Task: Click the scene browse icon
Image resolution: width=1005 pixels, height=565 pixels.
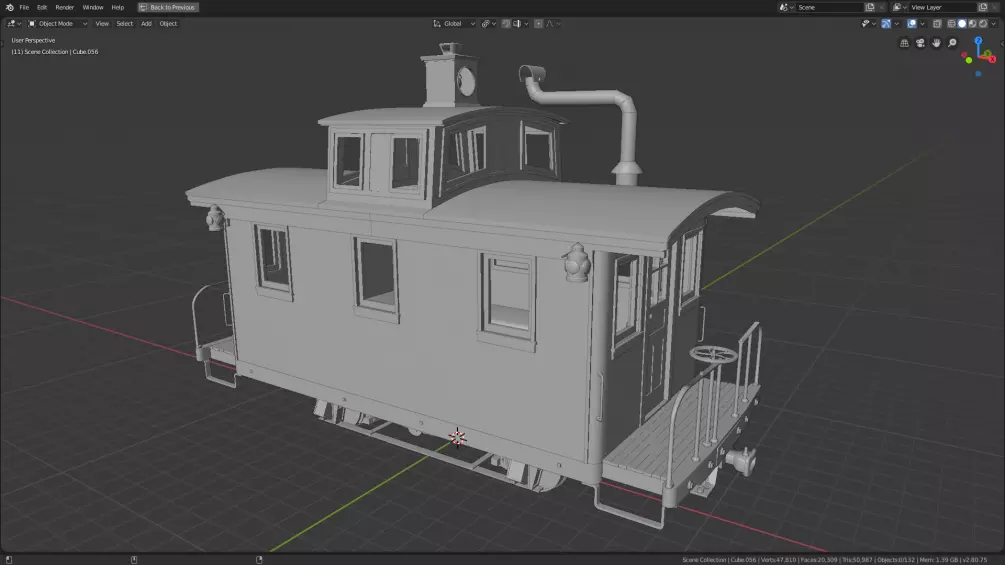Action: pos(786,7)
